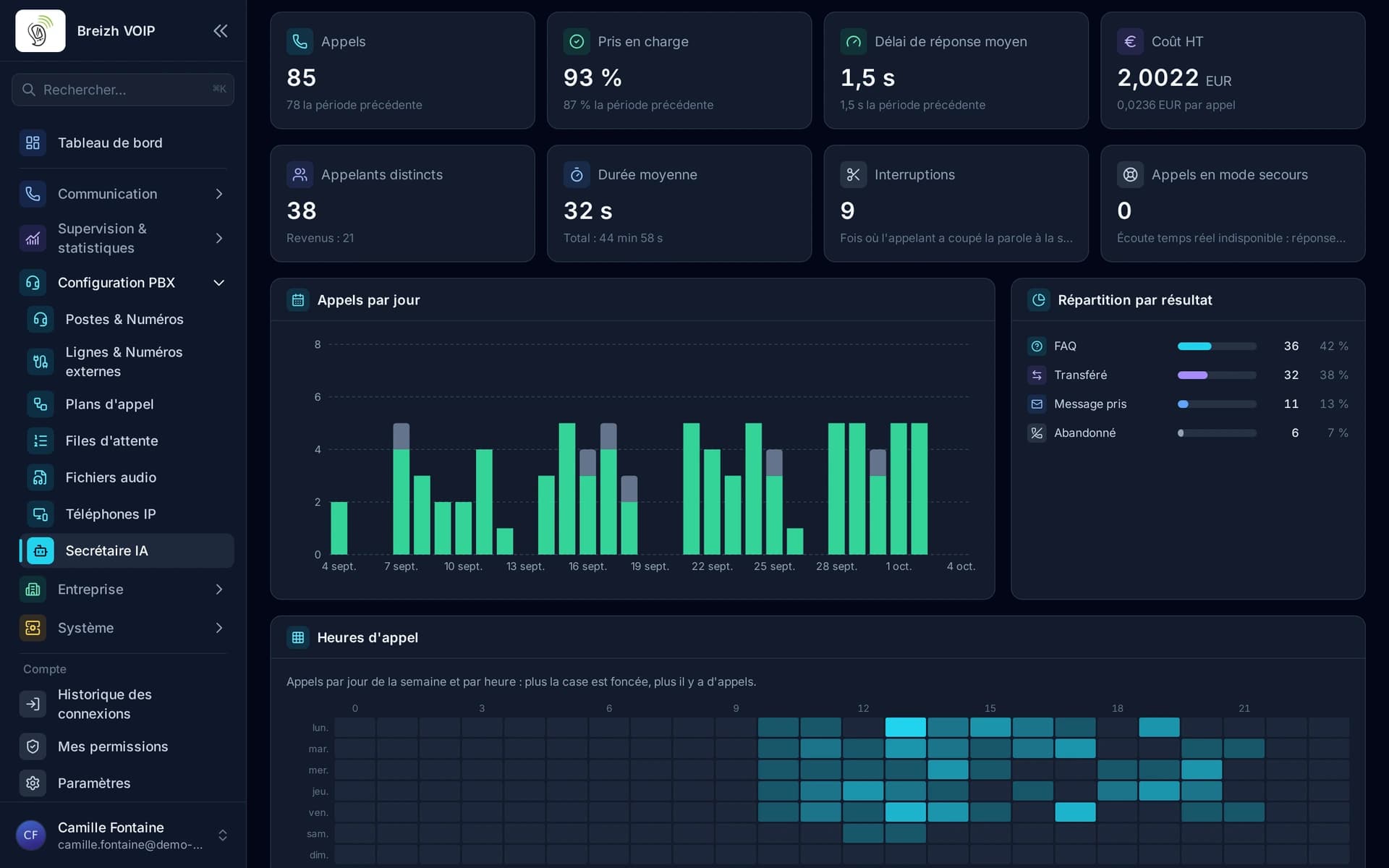Click the Coût HT euro icon
The height and width of the screenshot is (868, 1389).
pos(1130,41)
